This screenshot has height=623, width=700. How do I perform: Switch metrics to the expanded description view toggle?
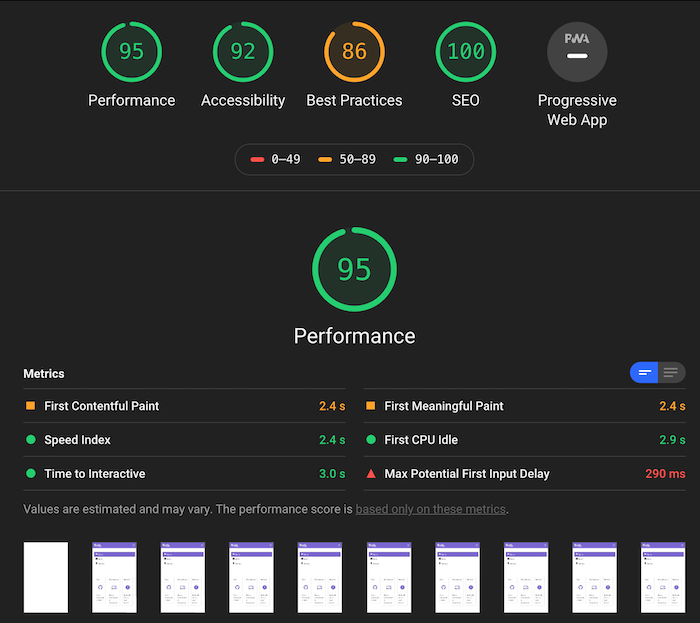click(x=671, y=373)
